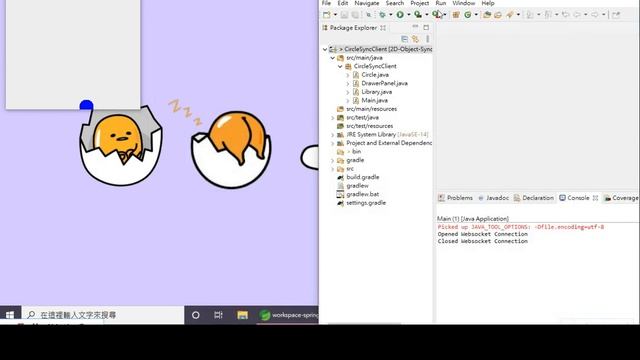The image size is (640, 360).
Task: Expand the JRE System Library node
Action: pyautogui.click(x=333, y=134)
